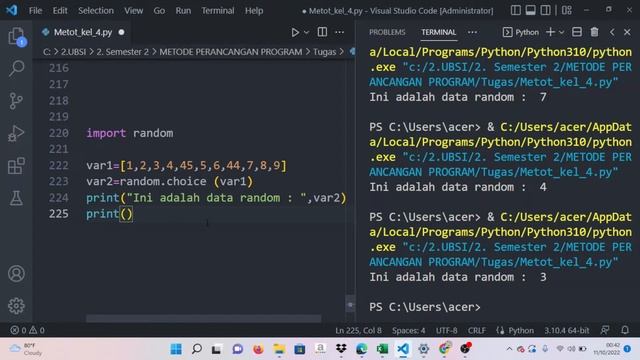Open the Manage gear icon
640x360 pixels.
pos(16,305)
